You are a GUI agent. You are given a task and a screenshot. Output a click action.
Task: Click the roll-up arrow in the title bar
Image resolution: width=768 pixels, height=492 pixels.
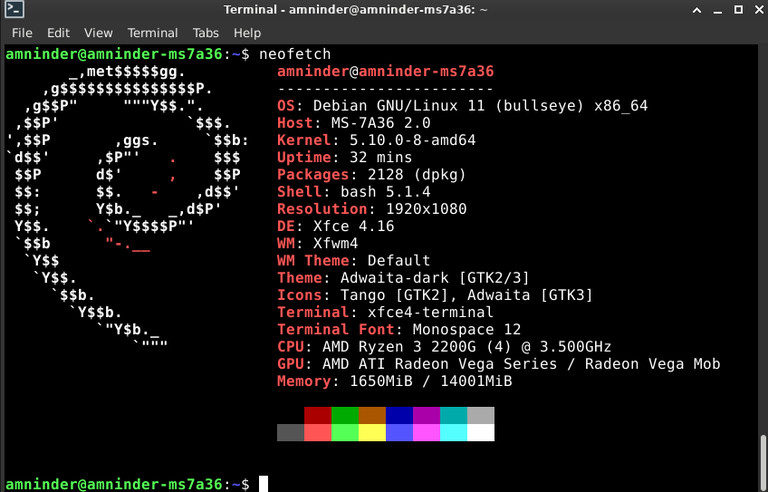pos(696,10)
